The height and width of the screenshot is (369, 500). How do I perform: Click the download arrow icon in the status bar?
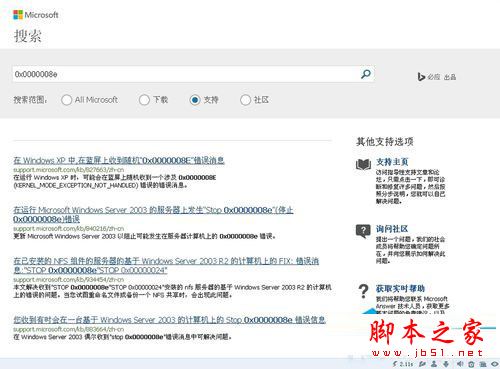point(446,364)
